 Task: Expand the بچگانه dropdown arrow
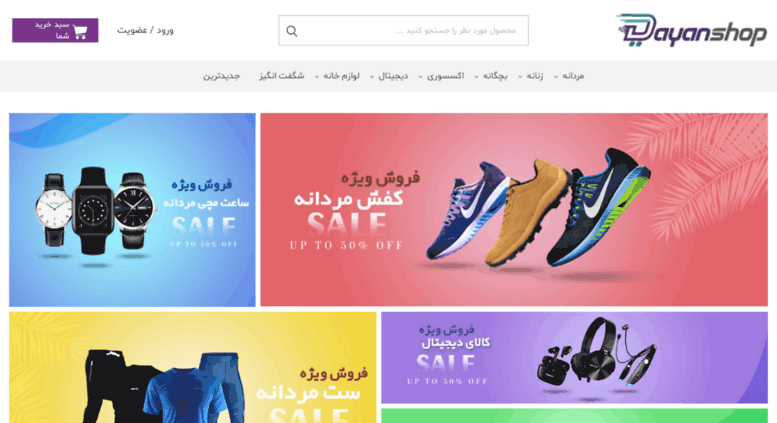pos(476,77)
